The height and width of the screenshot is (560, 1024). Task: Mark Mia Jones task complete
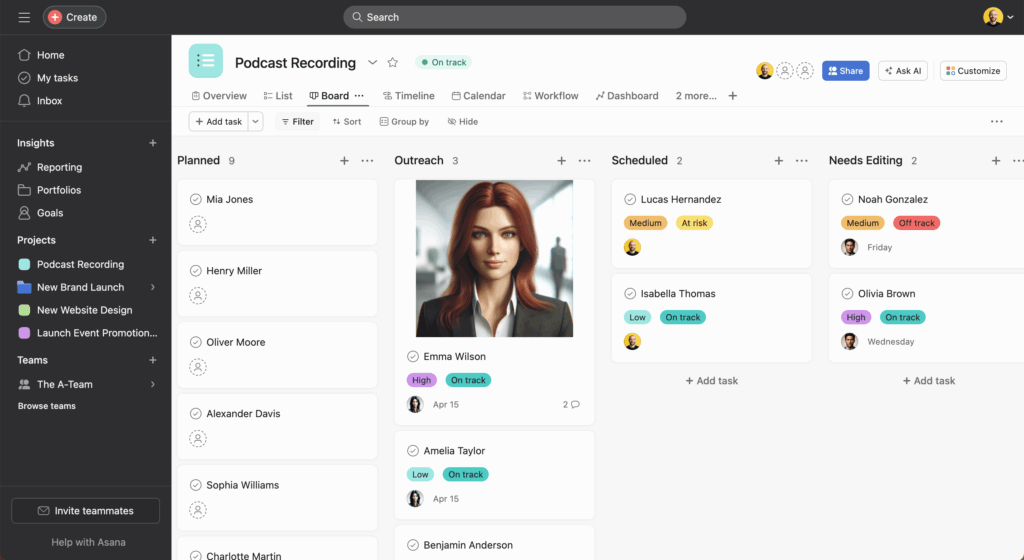pos(195,200)
